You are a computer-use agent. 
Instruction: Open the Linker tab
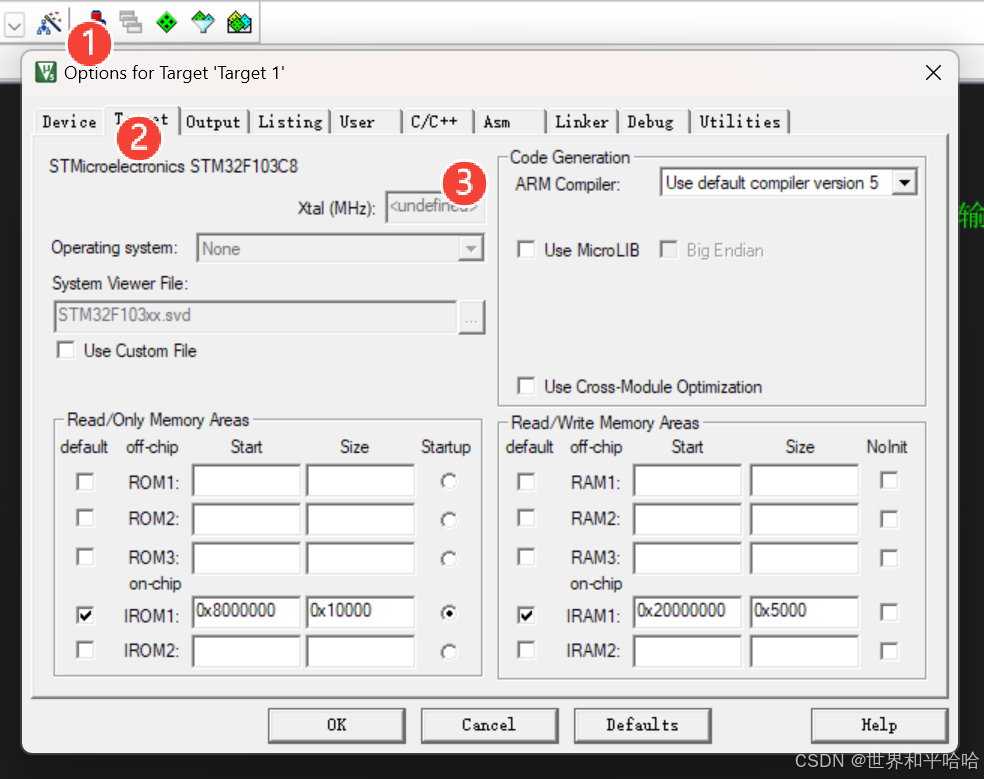coord(582,122)
